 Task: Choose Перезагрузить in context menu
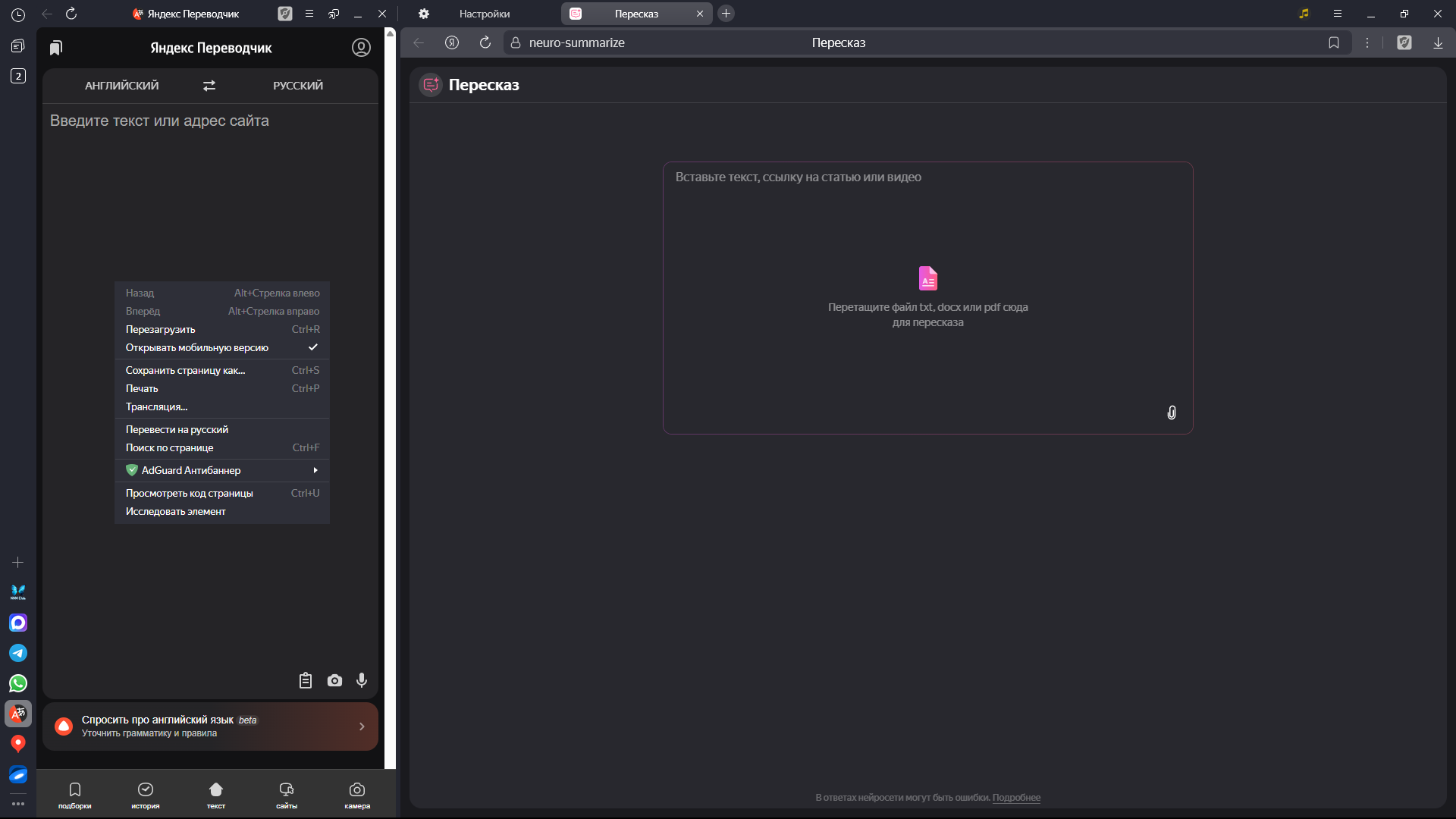(x=222, y=329)
